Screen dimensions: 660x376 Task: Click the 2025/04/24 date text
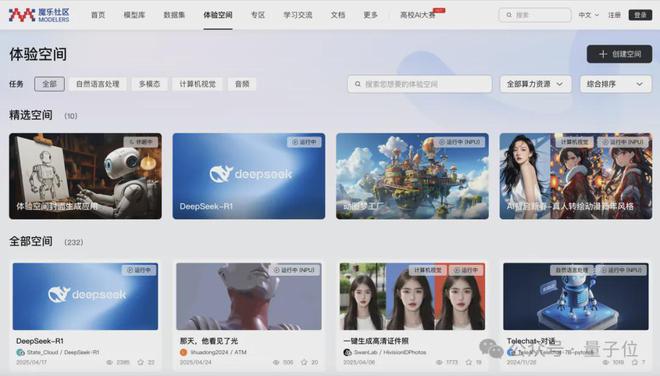click(x=195, y=362)
